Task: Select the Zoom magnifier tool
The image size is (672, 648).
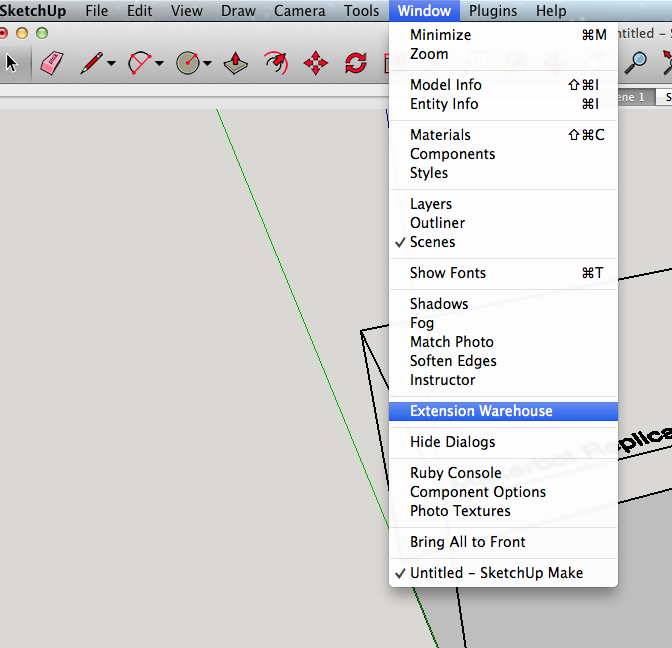Action: [x=636, y=63]
